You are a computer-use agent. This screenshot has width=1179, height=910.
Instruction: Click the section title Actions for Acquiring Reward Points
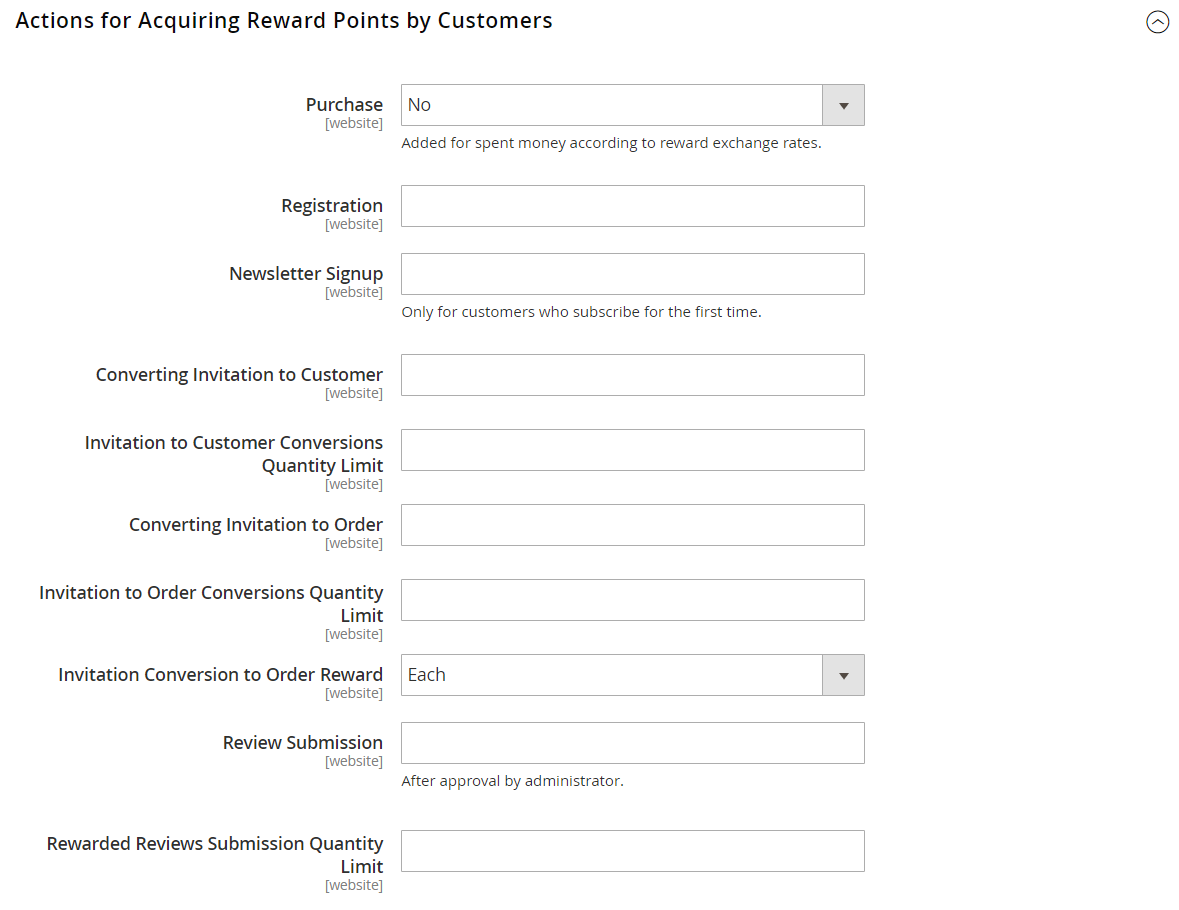click(x=284, y=21)
